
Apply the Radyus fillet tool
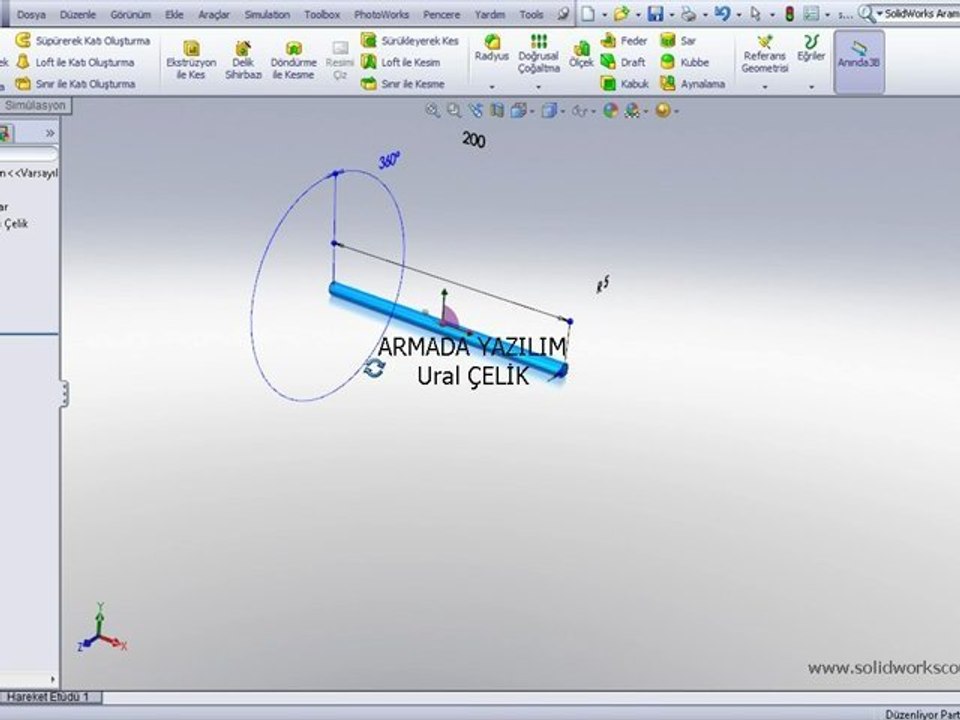(x=492, y=48)
